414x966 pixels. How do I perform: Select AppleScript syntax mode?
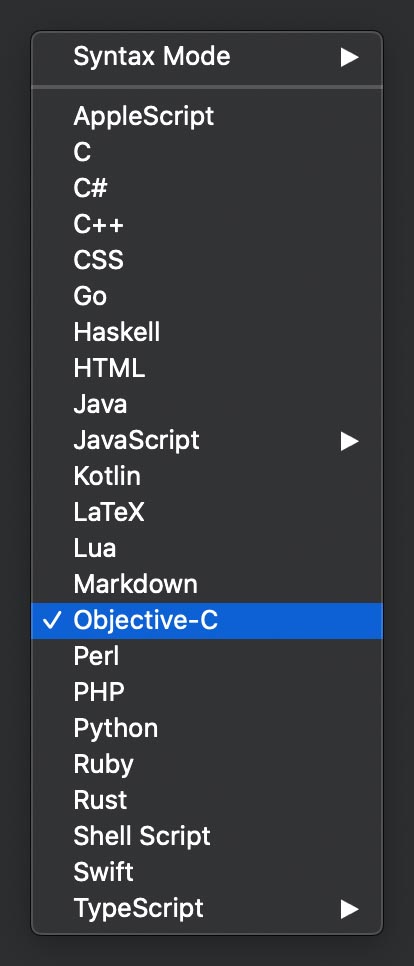click(207, 116)
